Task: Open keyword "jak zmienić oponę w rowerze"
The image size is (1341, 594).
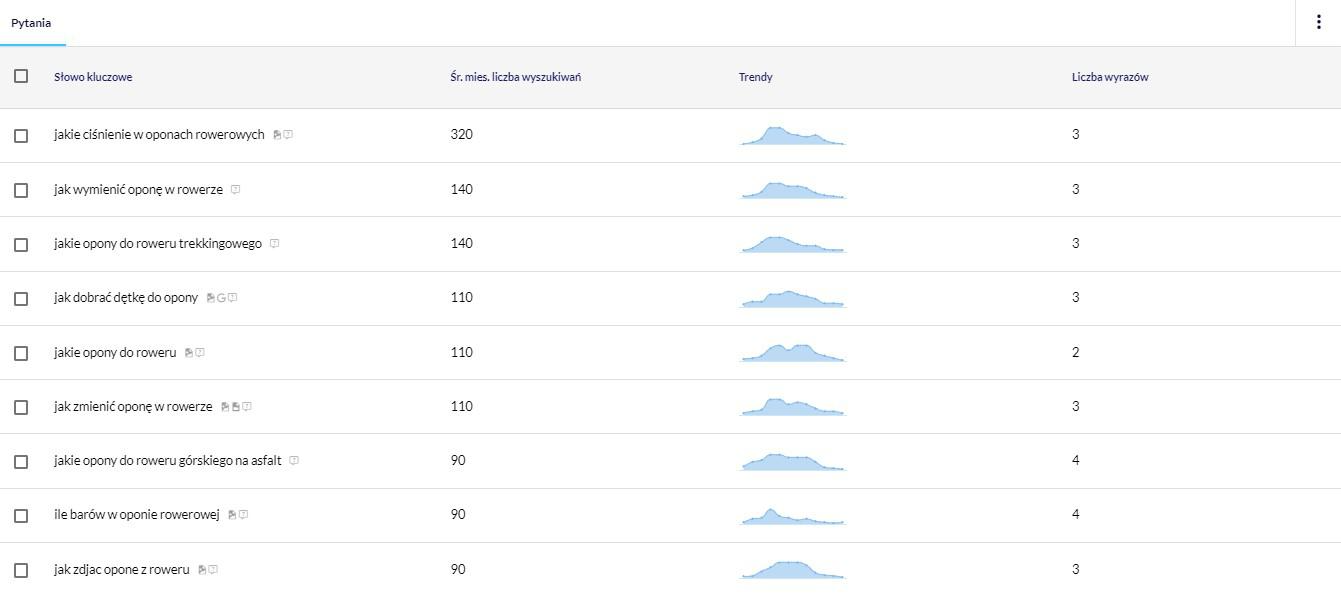Action: click(x=133, y=407)
